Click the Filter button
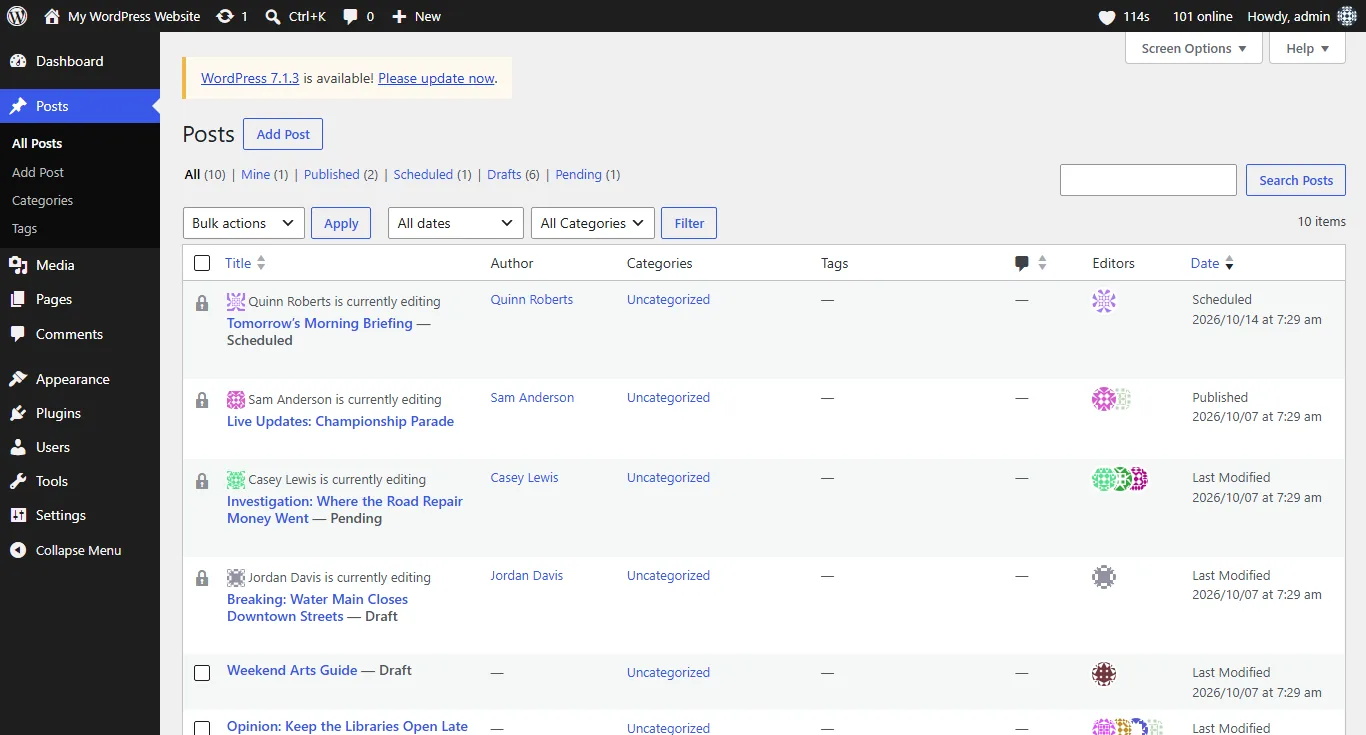Screen dimensions: 1366x735 689,223
